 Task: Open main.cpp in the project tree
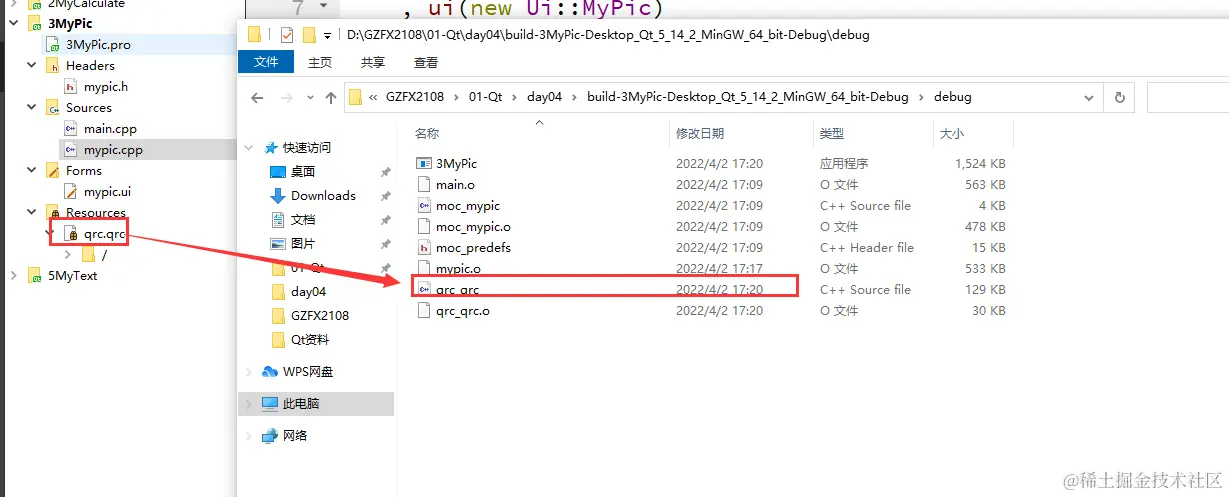coord(110,129)
